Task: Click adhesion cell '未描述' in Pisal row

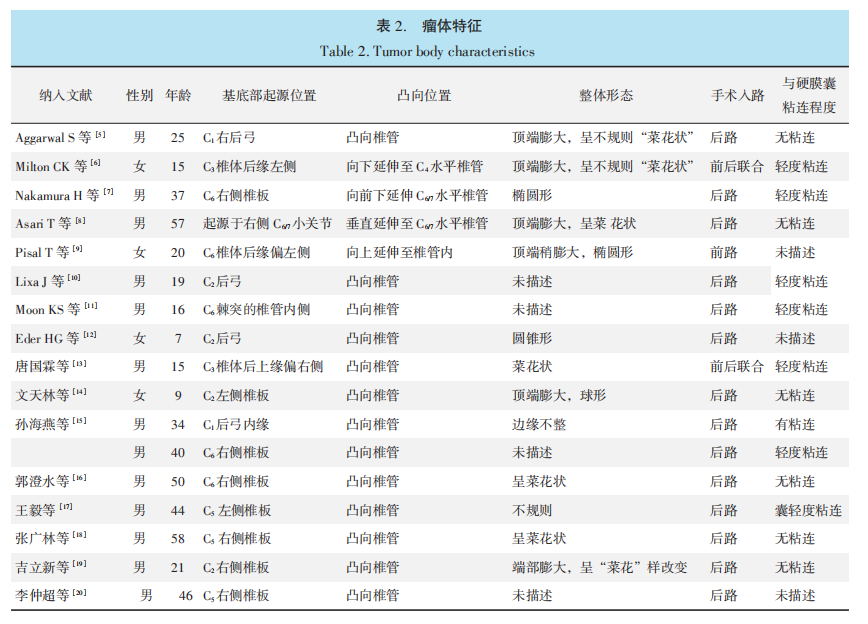Action: coord(795,252)
